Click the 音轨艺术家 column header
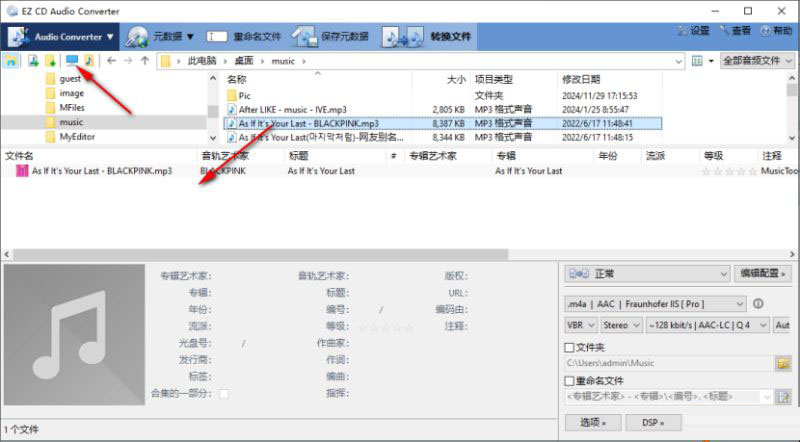The image size is (800, 442). 241,156
